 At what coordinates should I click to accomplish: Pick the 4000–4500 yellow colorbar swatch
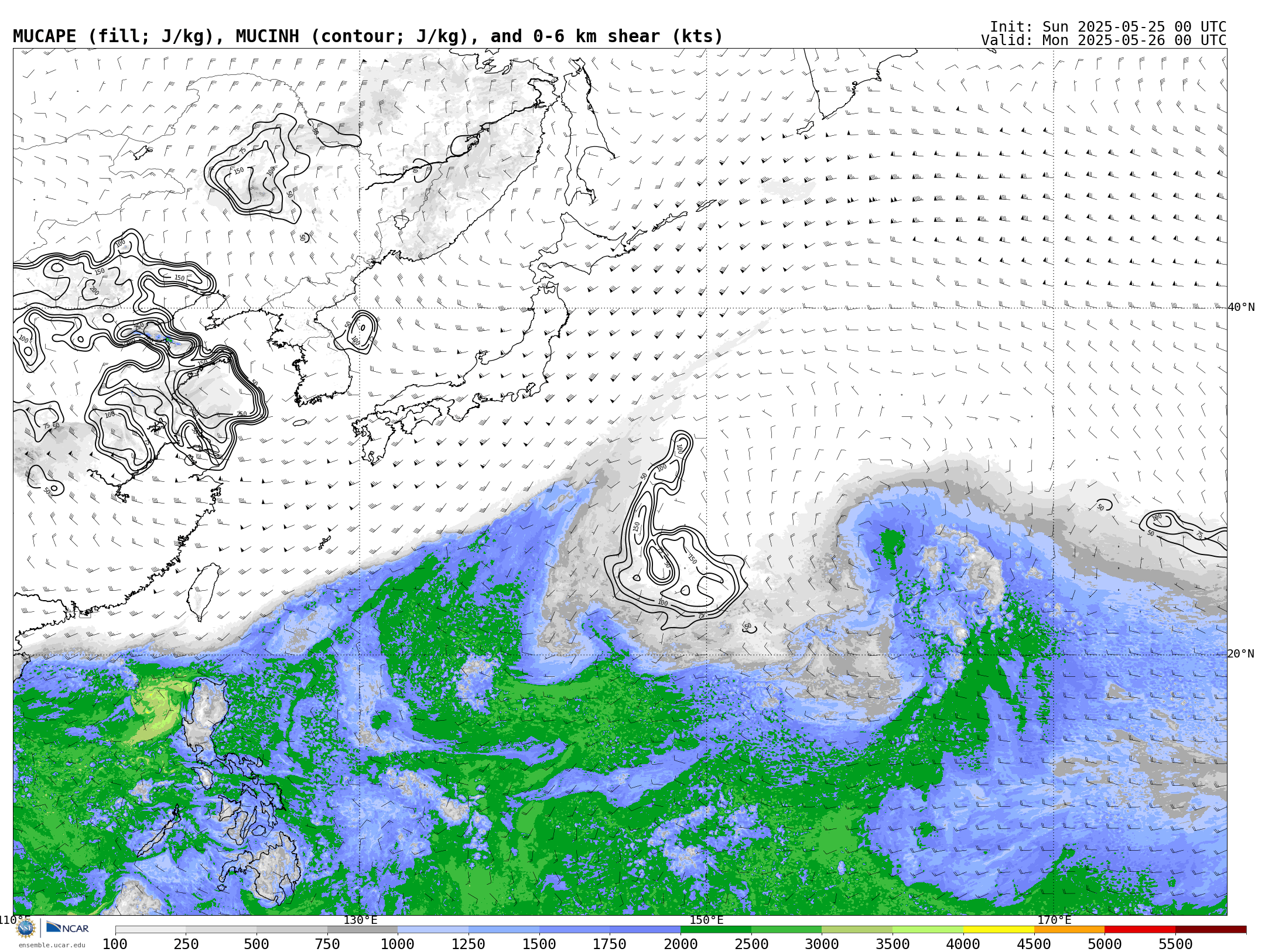(999, 930)
